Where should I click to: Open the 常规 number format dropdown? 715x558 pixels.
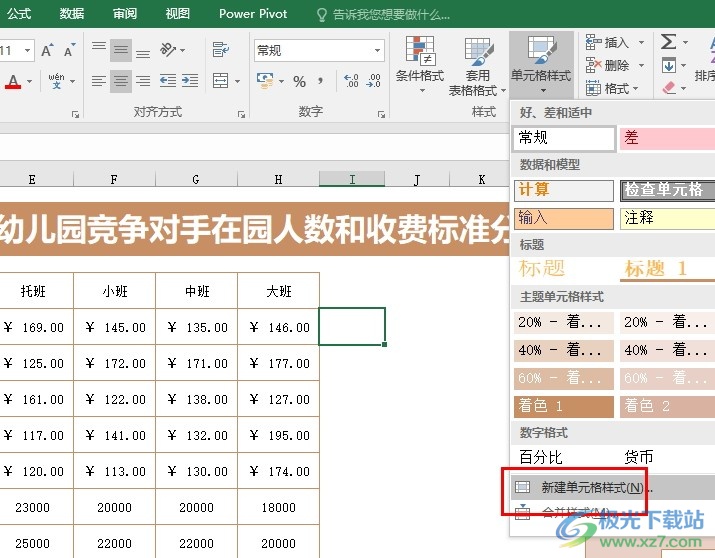(x=378, y=50)
